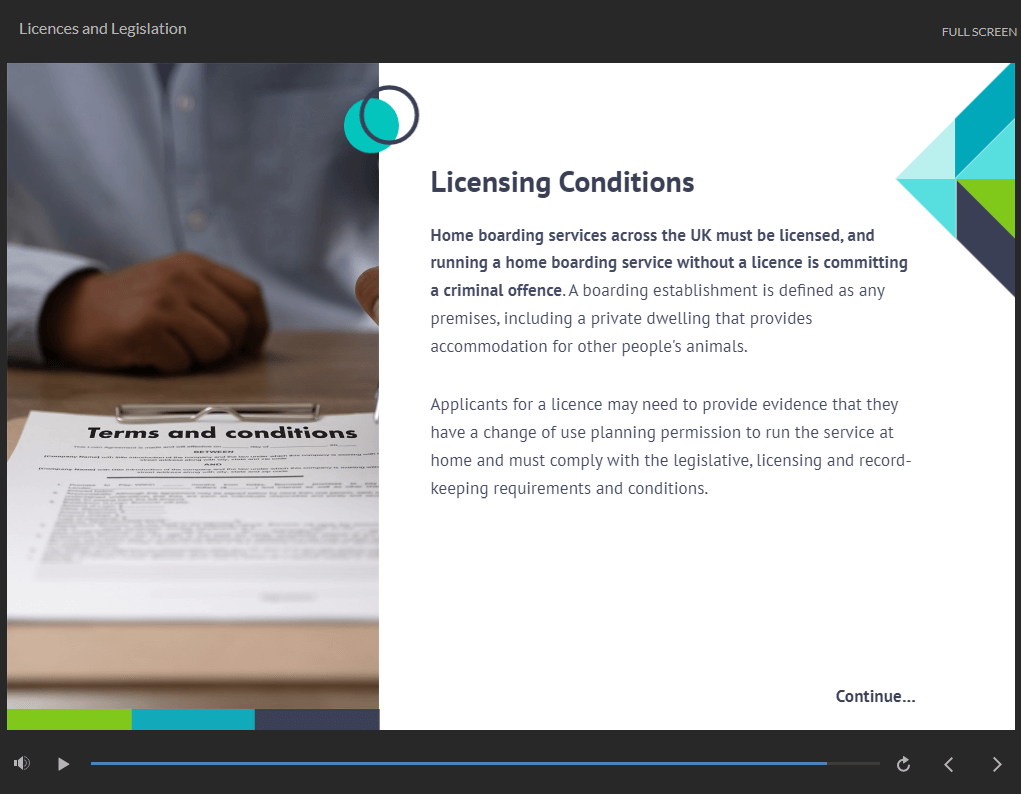
Task: Click the bold home boarding licence paragraph
Action: [x=668, y=262]
